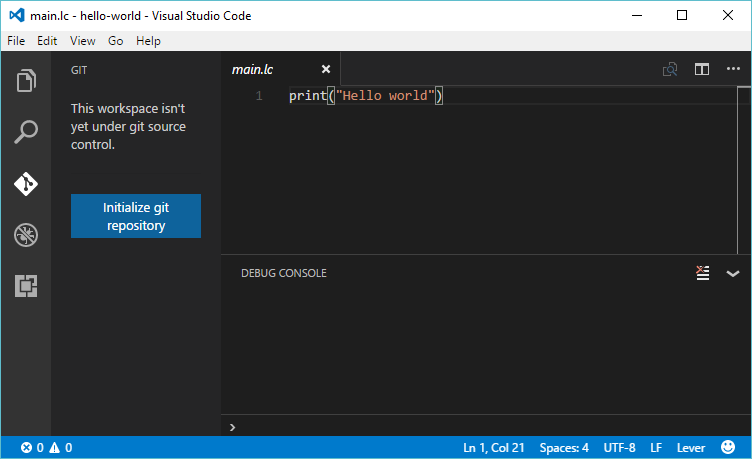Clear the debug console output
Viewport: 752px width, 459px height.
(x=703, y=273)
